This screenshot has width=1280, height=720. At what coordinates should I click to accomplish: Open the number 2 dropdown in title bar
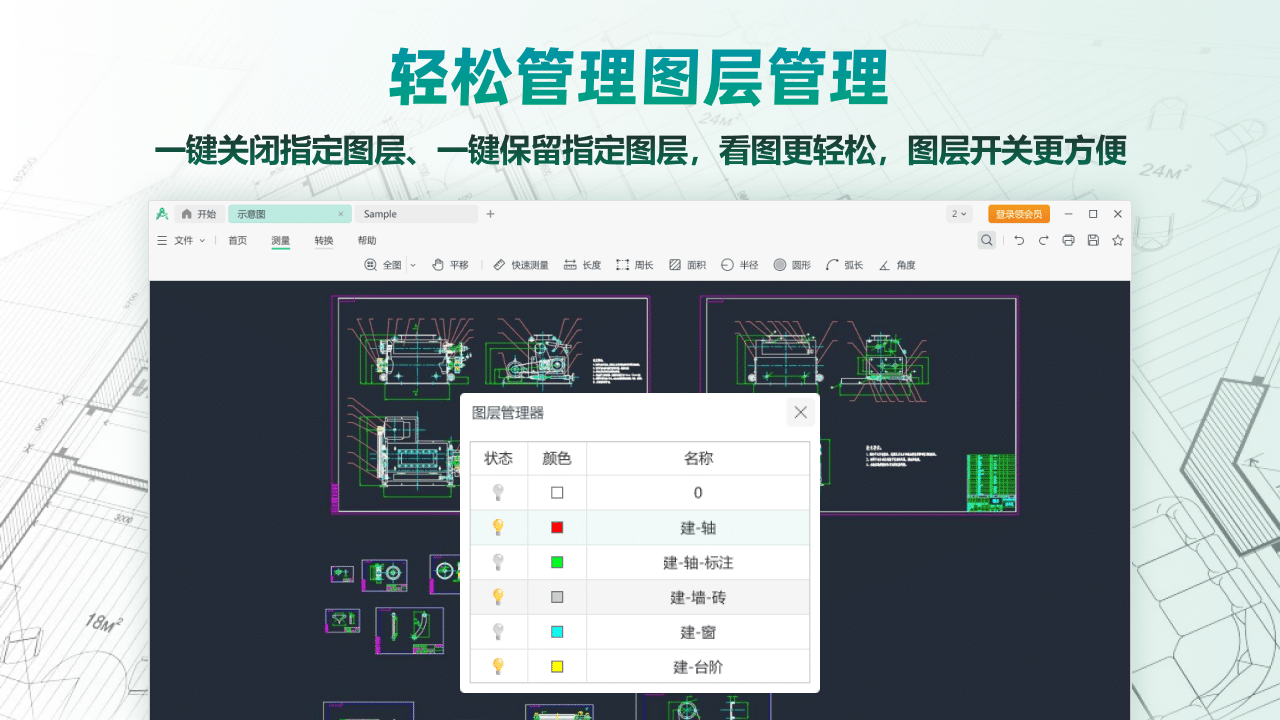959,214
